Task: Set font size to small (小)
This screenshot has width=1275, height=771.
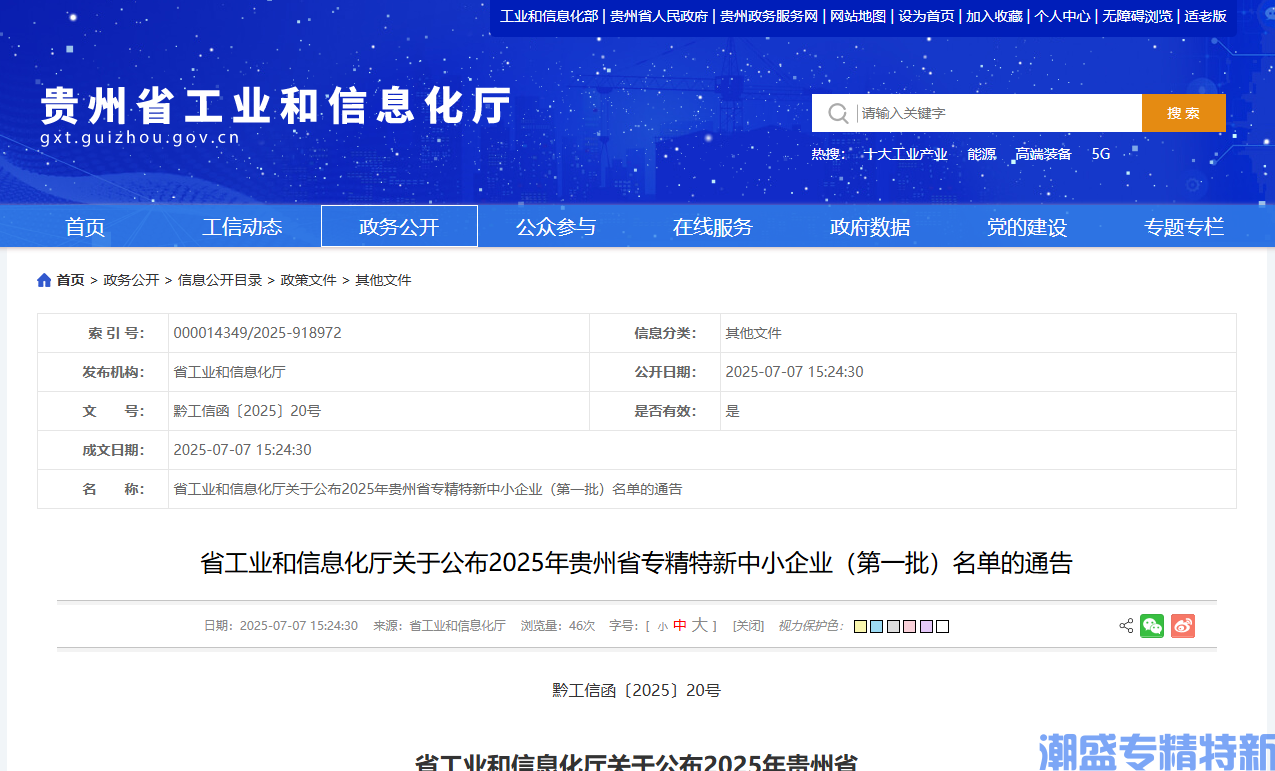Action: [662, 627]
